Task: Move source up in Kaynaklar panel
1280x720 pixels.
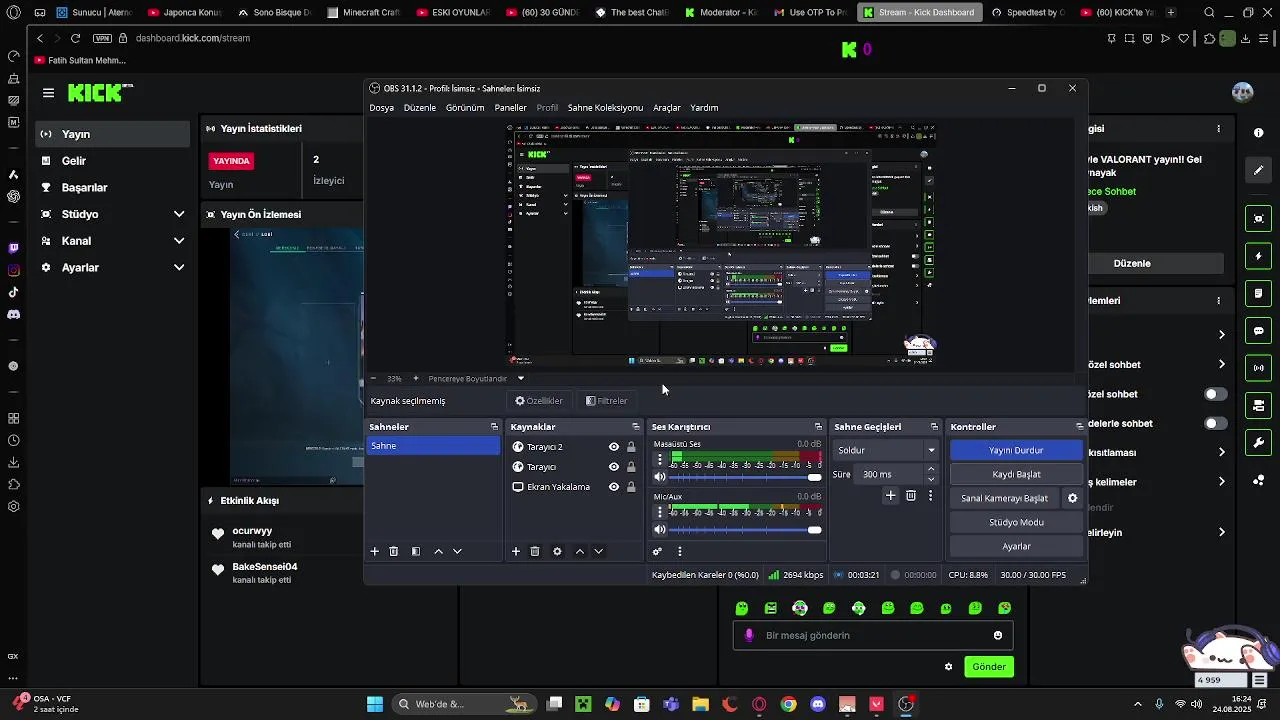Action: [x=579, y=551]
